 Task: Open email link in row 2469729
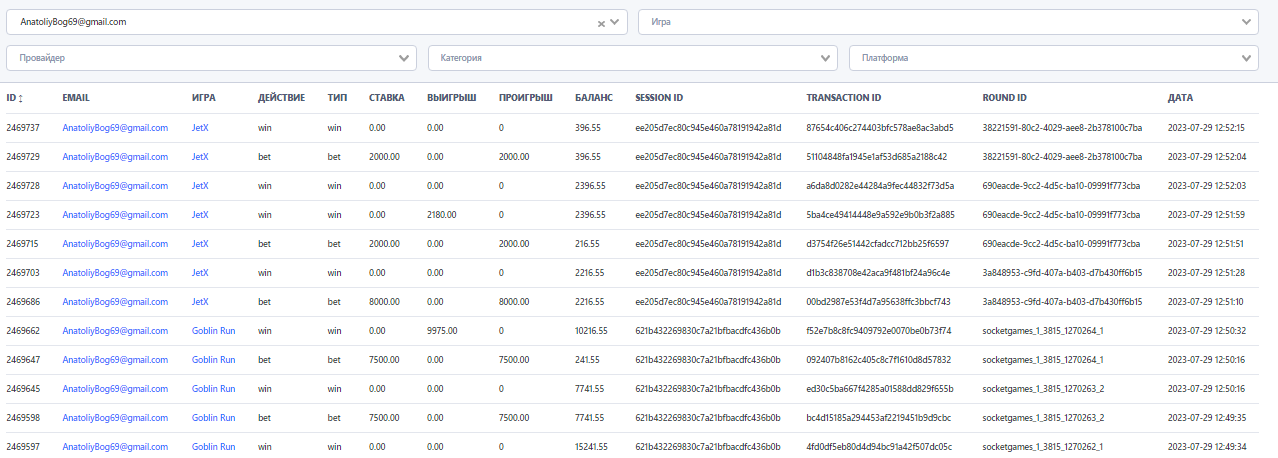115,157
